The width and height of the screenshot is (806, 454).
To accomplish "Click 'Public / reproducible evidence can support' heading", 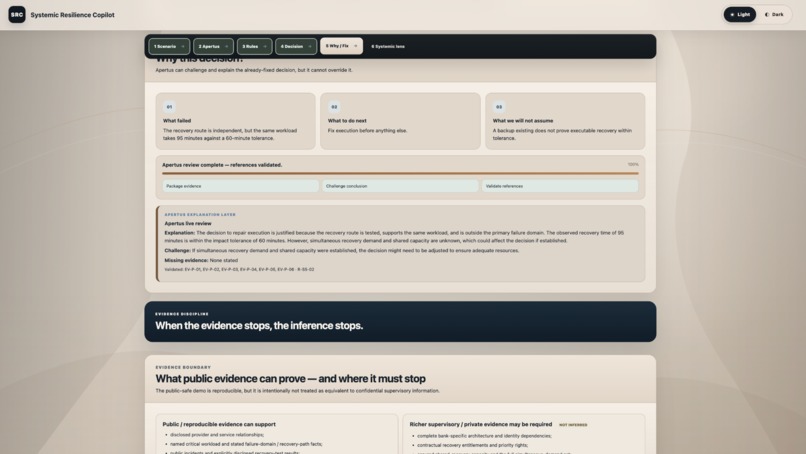I will [x=219, y=424].
